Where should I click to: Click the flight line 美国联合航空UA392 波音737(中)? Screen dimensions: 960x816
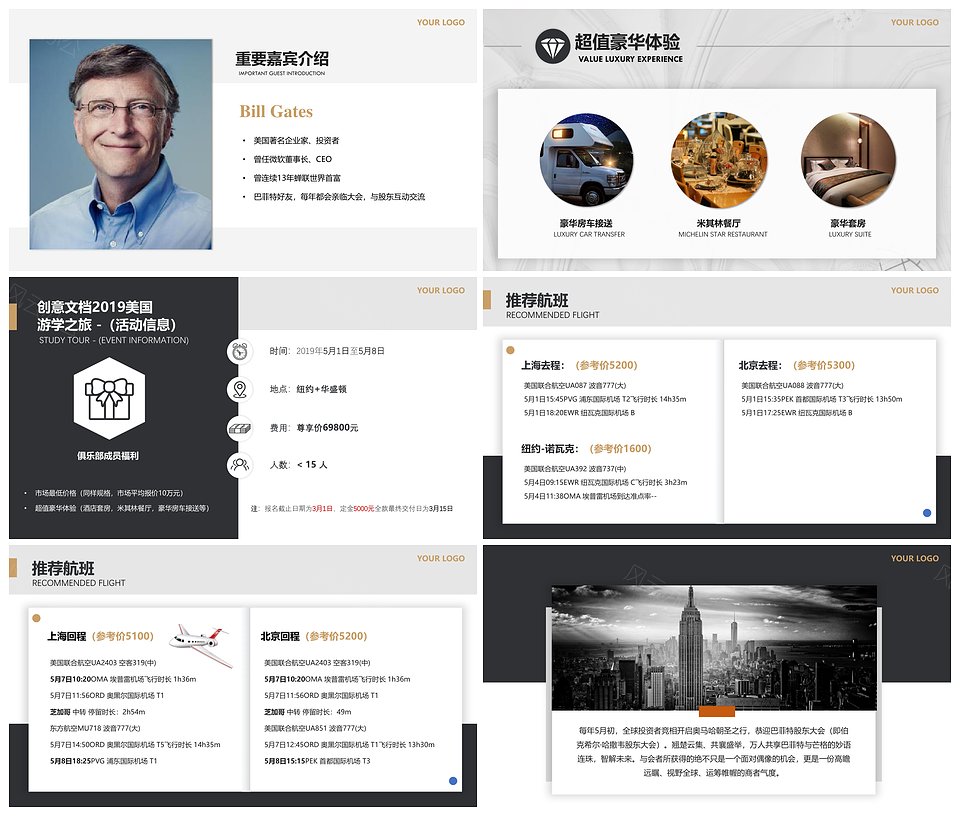(575, 469)
